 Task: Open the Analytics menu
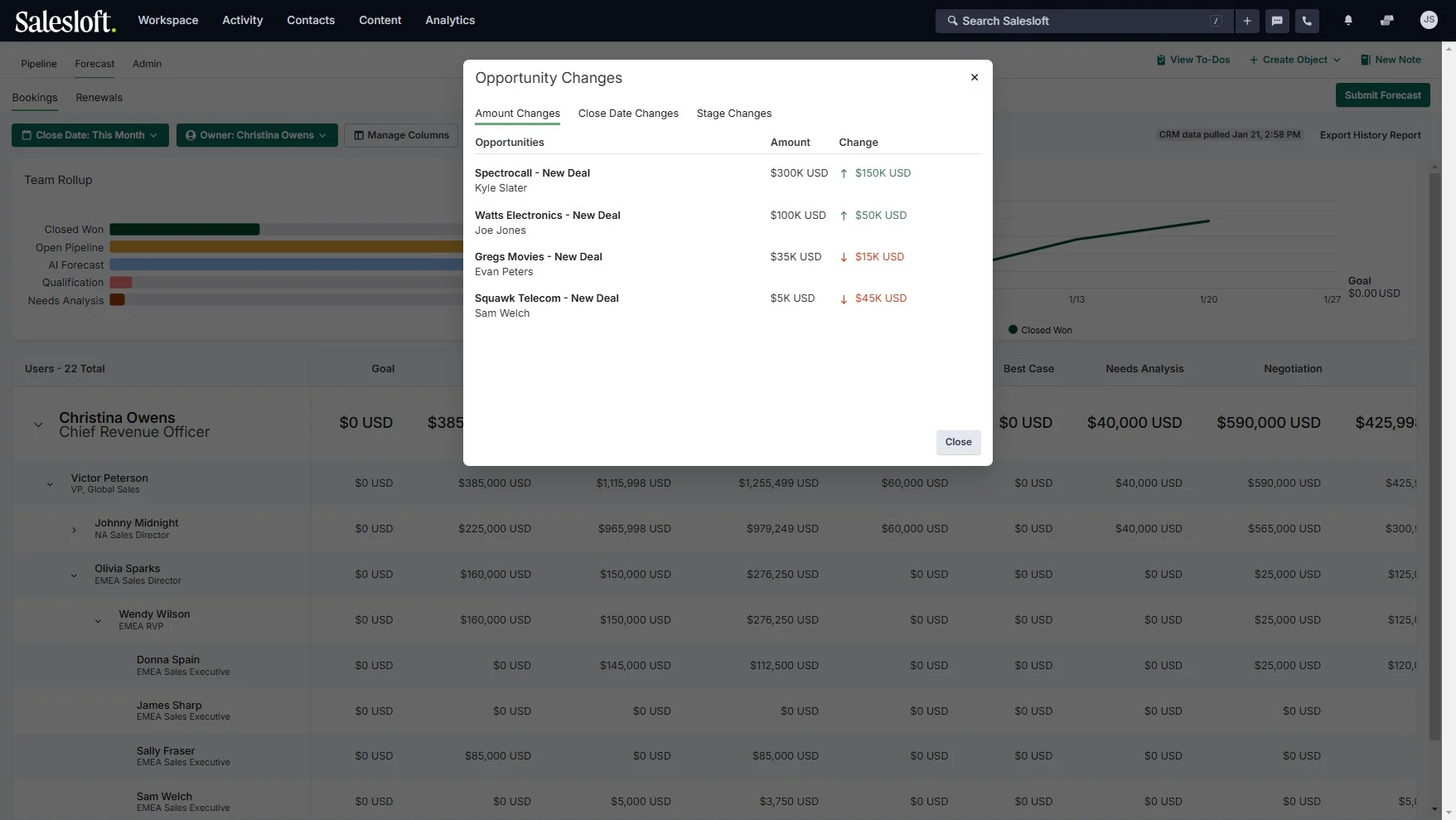pos(450,20)
